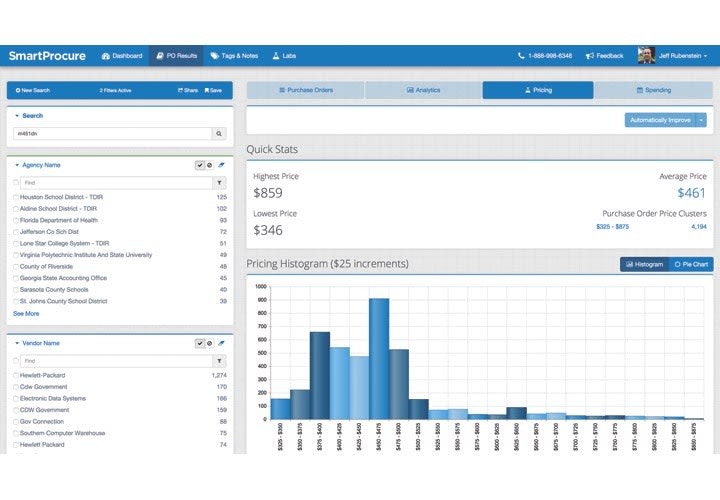Image resolution: width=720 pixels, height=500 pixels.
Task: Select all agencies with the checkmark icon
Action: pos(200,165)
